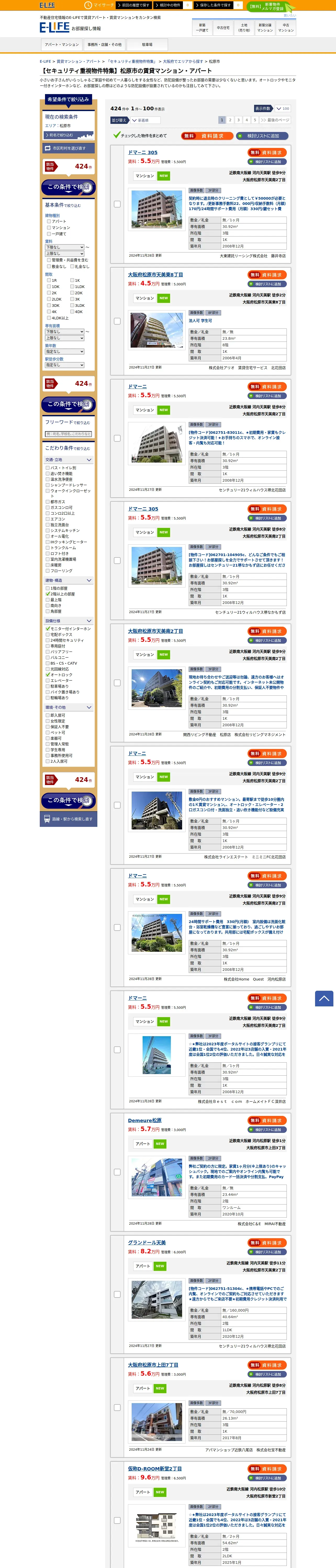336x1568 pixels.
Task: Uncheck the オートロック checkbox
Action: click(x=48, y=675)
